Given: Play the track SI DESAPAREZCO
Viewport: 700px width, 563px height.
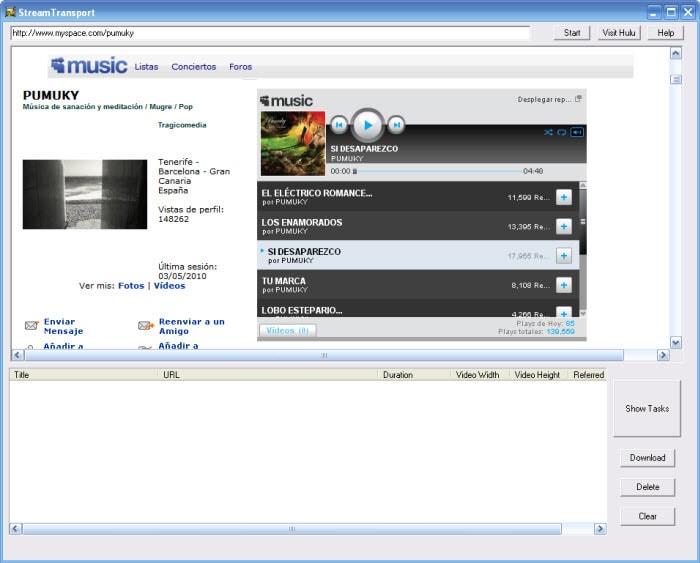Looking at the screenshot, I should coord(367,125).
